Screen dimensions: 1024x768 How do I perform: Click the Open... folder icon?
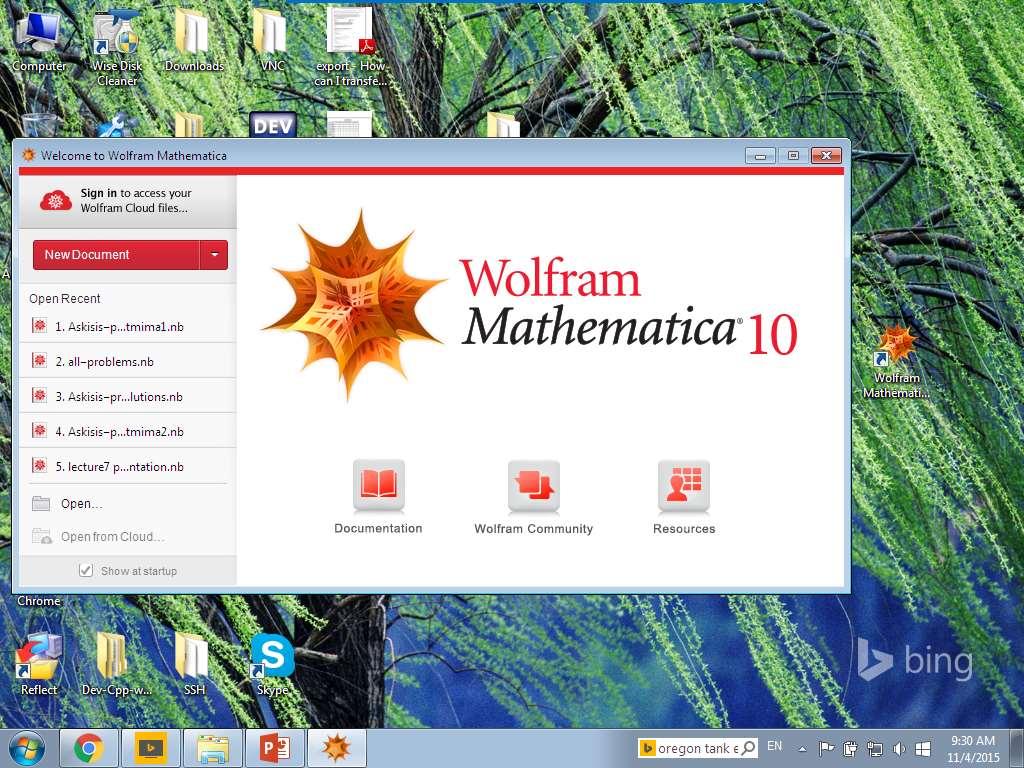[41, 504]
